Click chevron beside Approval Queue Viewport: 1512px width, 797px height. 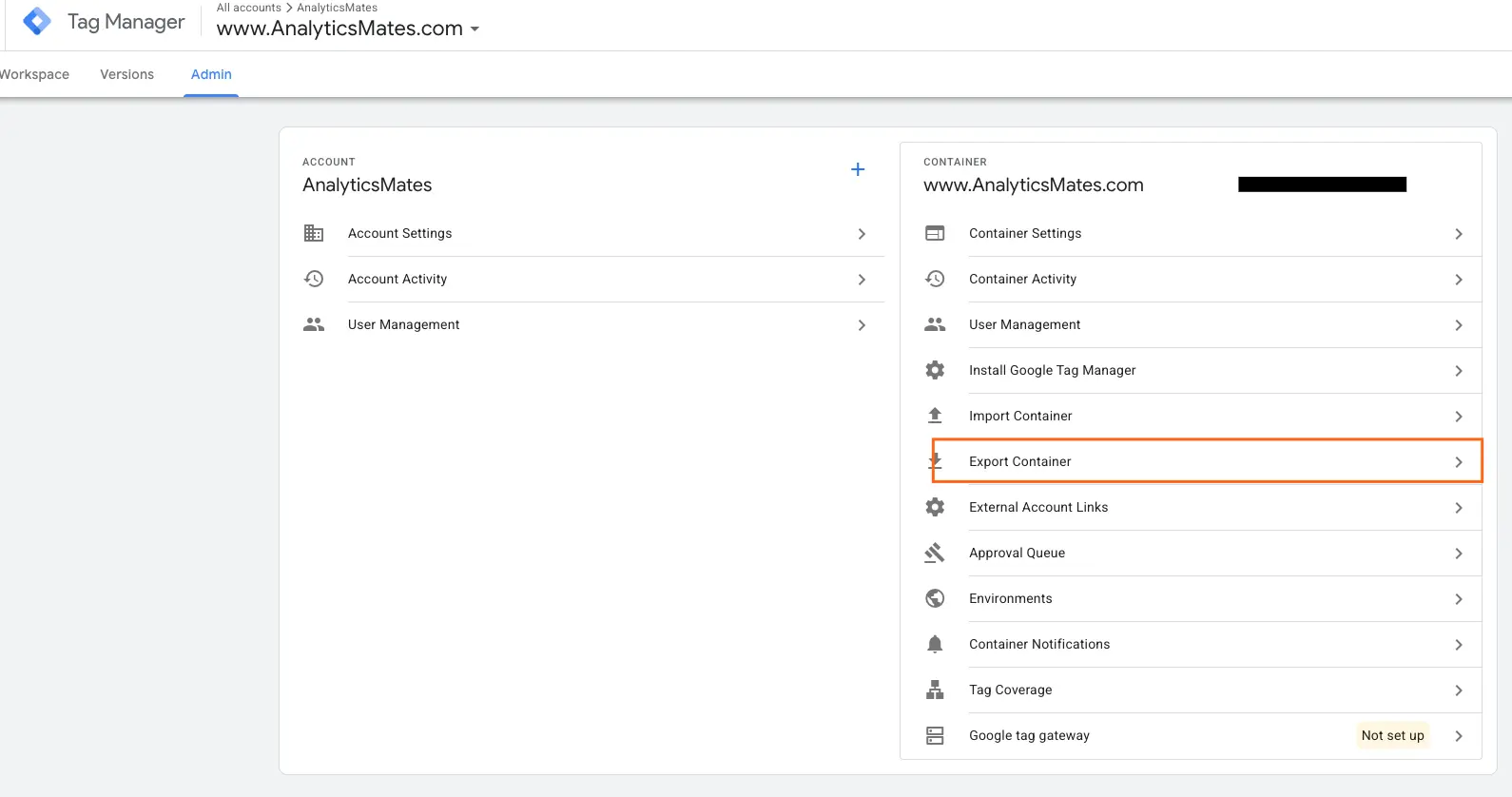(1459, 553)
